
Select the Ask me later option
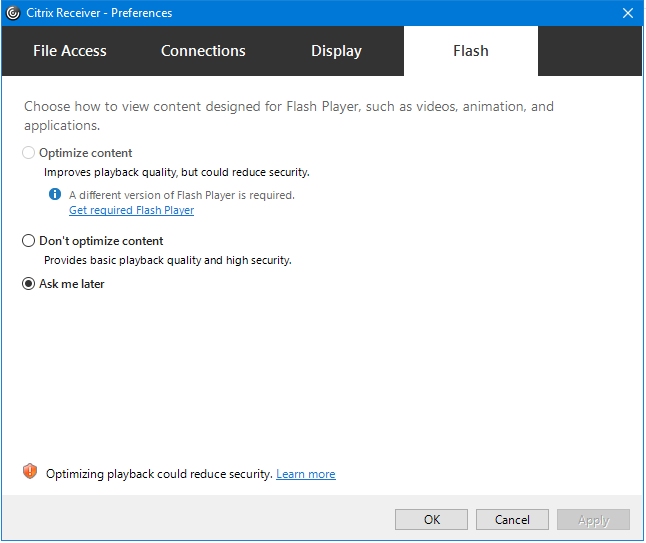28,284
